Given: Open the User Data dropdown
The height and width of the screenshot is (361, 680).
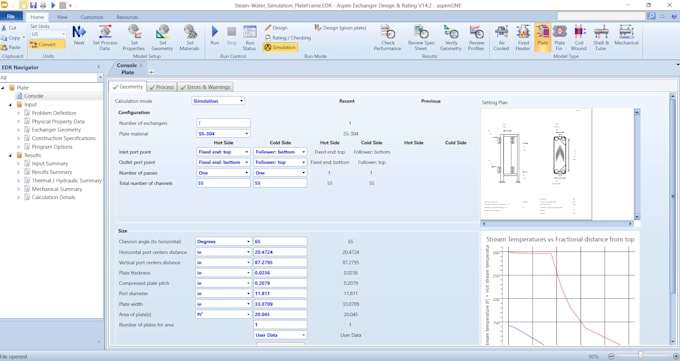Looking at the screenshot, I should click(280, 335).
